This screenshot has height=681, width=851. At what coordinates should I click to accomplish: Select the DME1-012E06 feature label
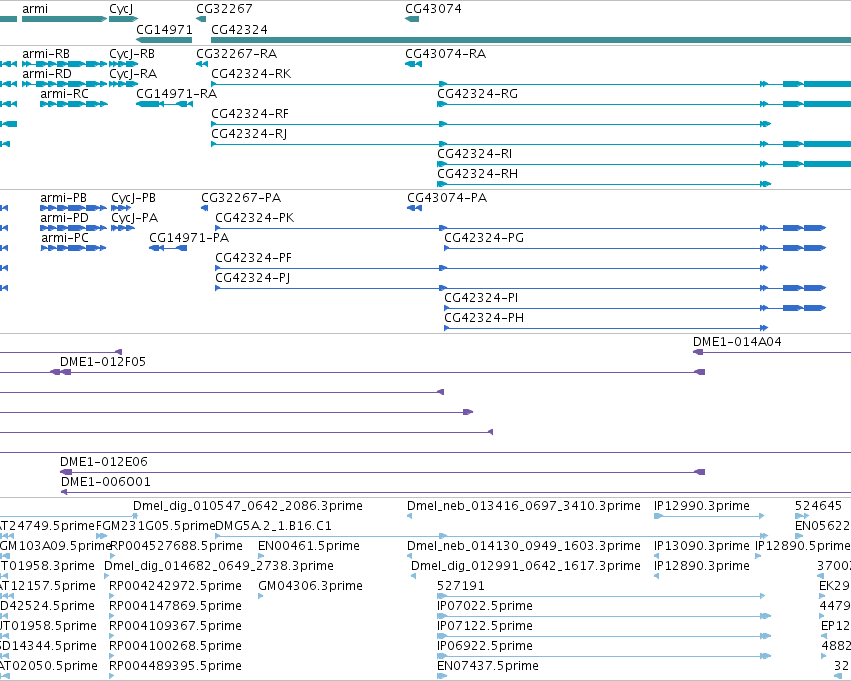(x=104, y=462)
